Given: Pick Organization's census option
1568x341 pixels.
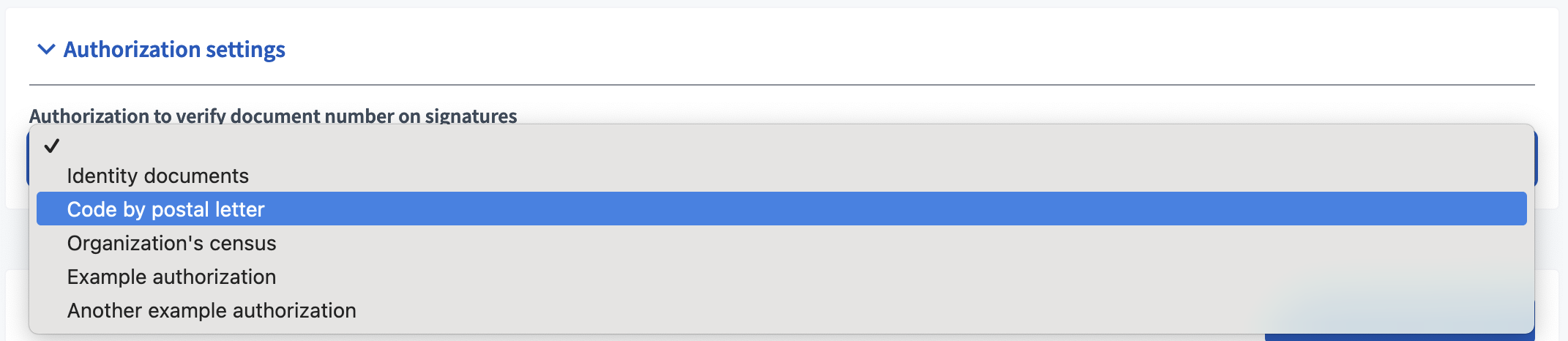Looking at the screenshot, I should [x=172, y=244].
